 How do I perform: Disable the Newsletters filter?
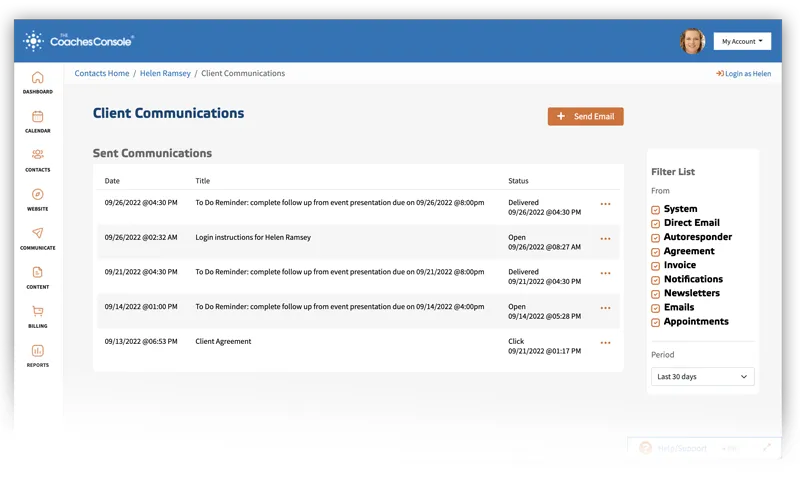point(656,294)
